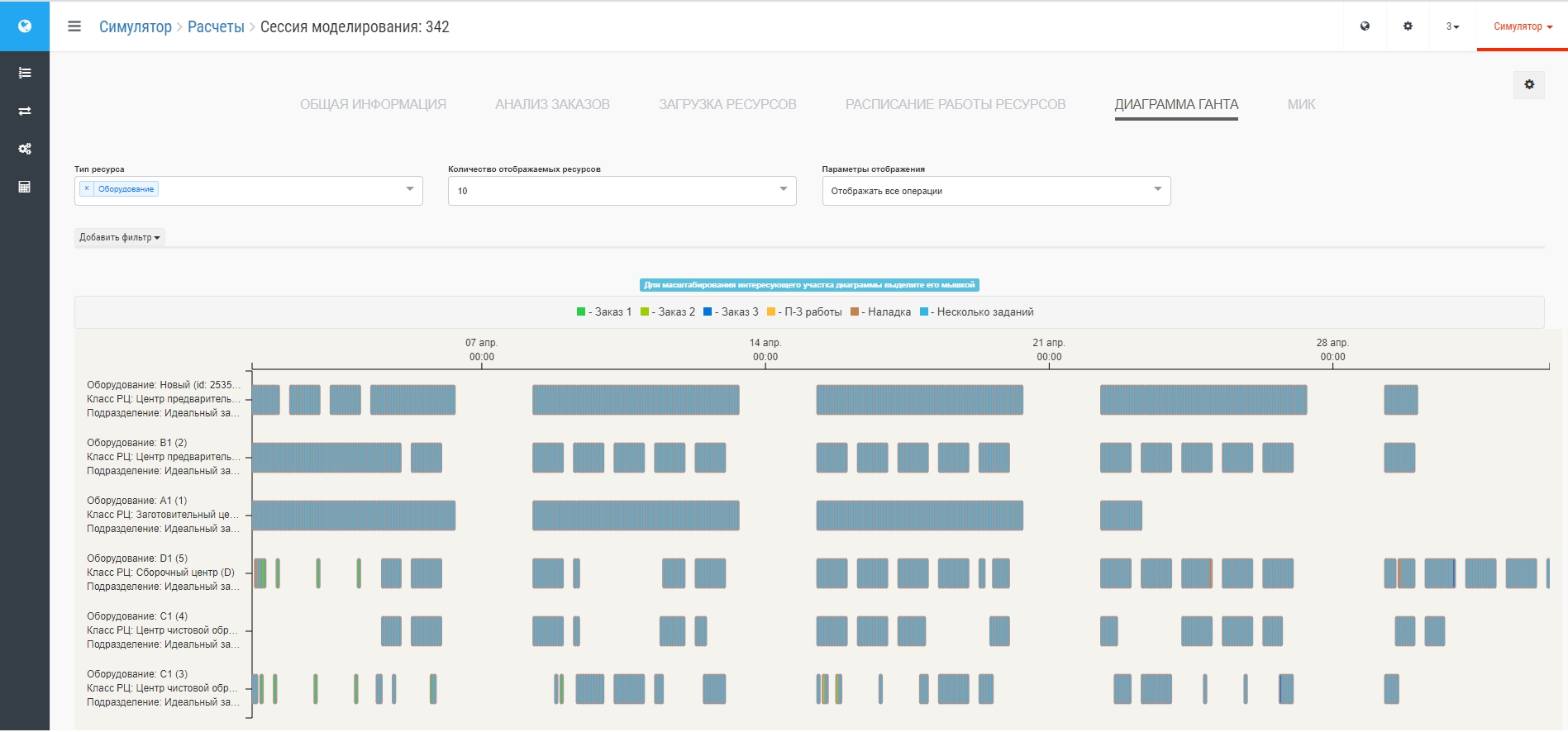Remove the Оборудование tag with its x
This screenshot has height=732, width=1568.
click(x=87, y=188)
